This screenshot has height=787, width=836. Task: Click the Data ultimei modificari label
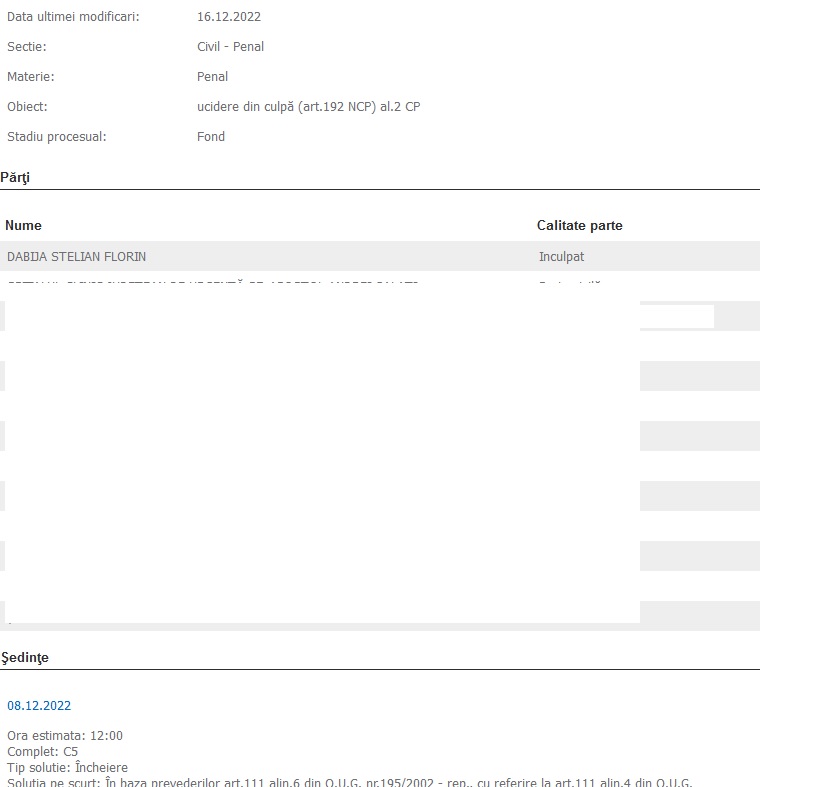(73, 17)
